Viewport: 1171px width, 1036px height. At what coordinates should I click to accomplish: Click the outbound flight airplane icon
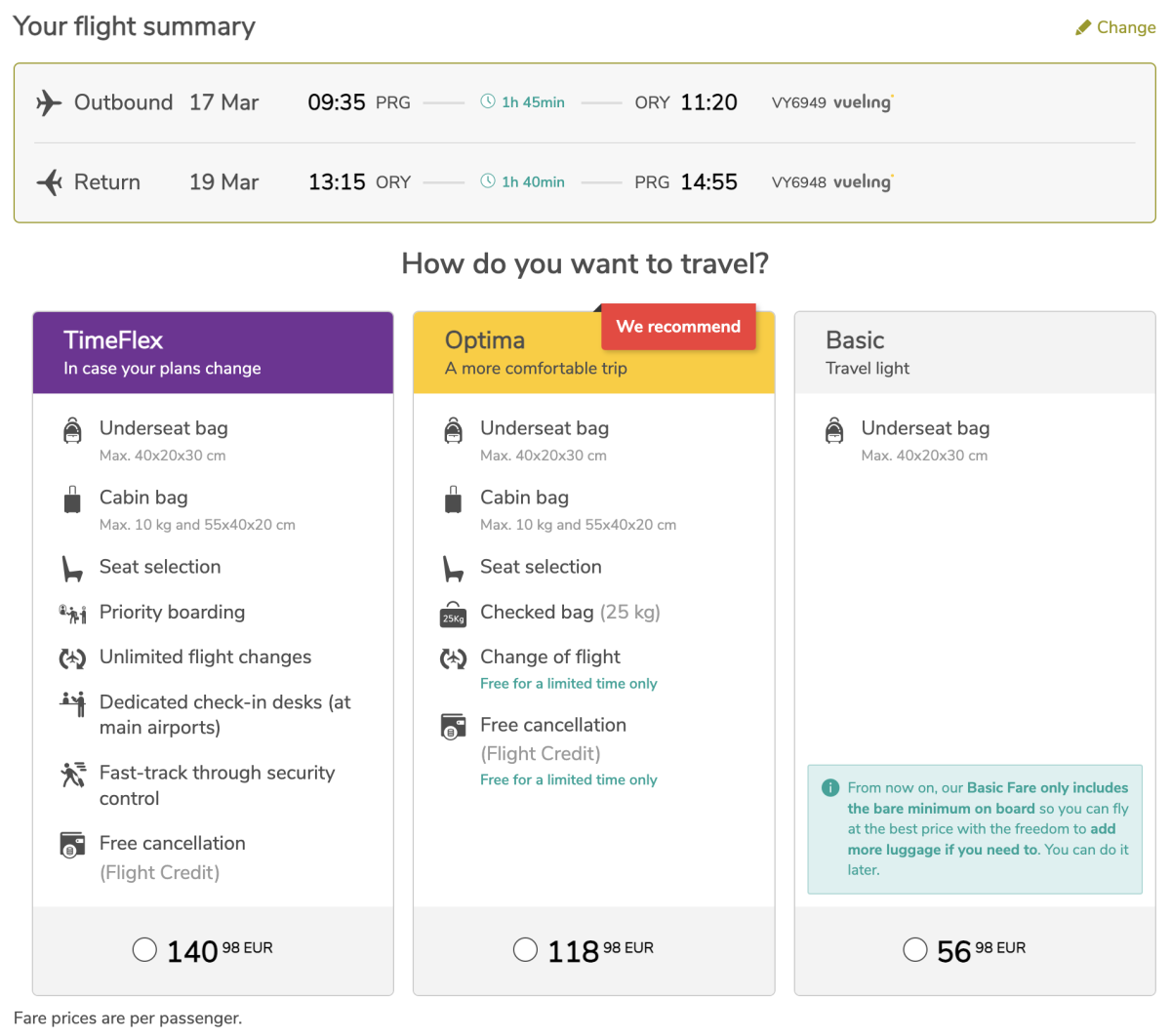[49, 102]
